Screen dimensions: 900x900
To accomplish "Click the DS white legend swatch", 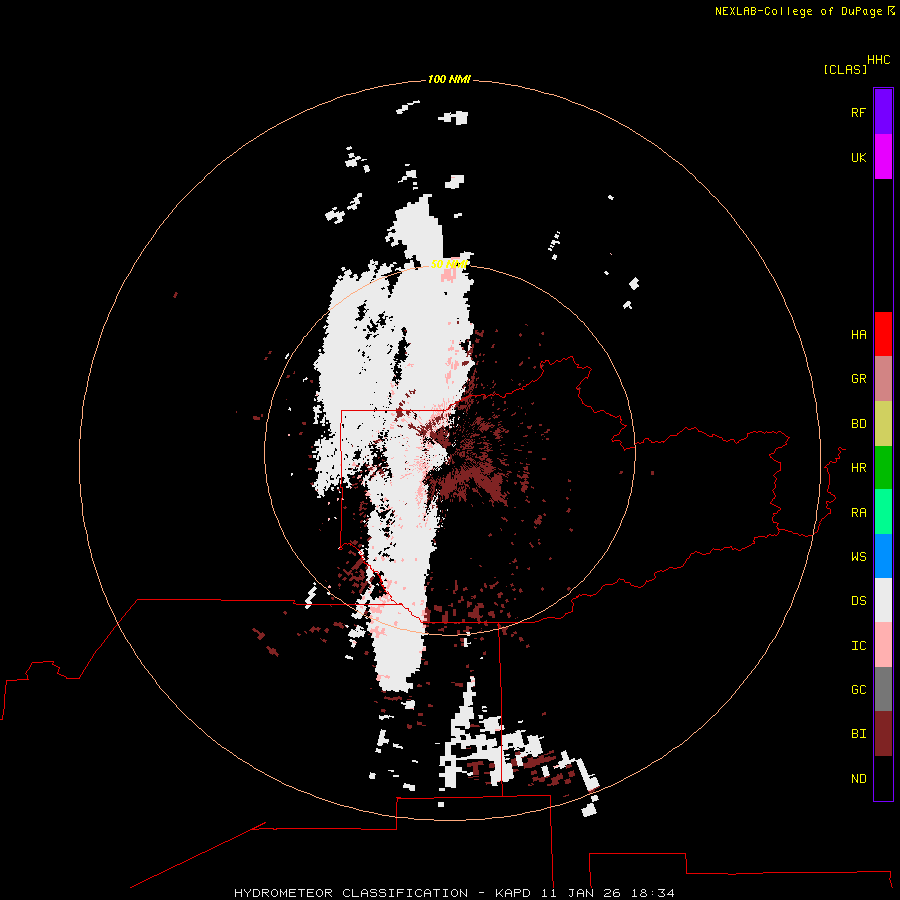I will [x=883, y=600].
